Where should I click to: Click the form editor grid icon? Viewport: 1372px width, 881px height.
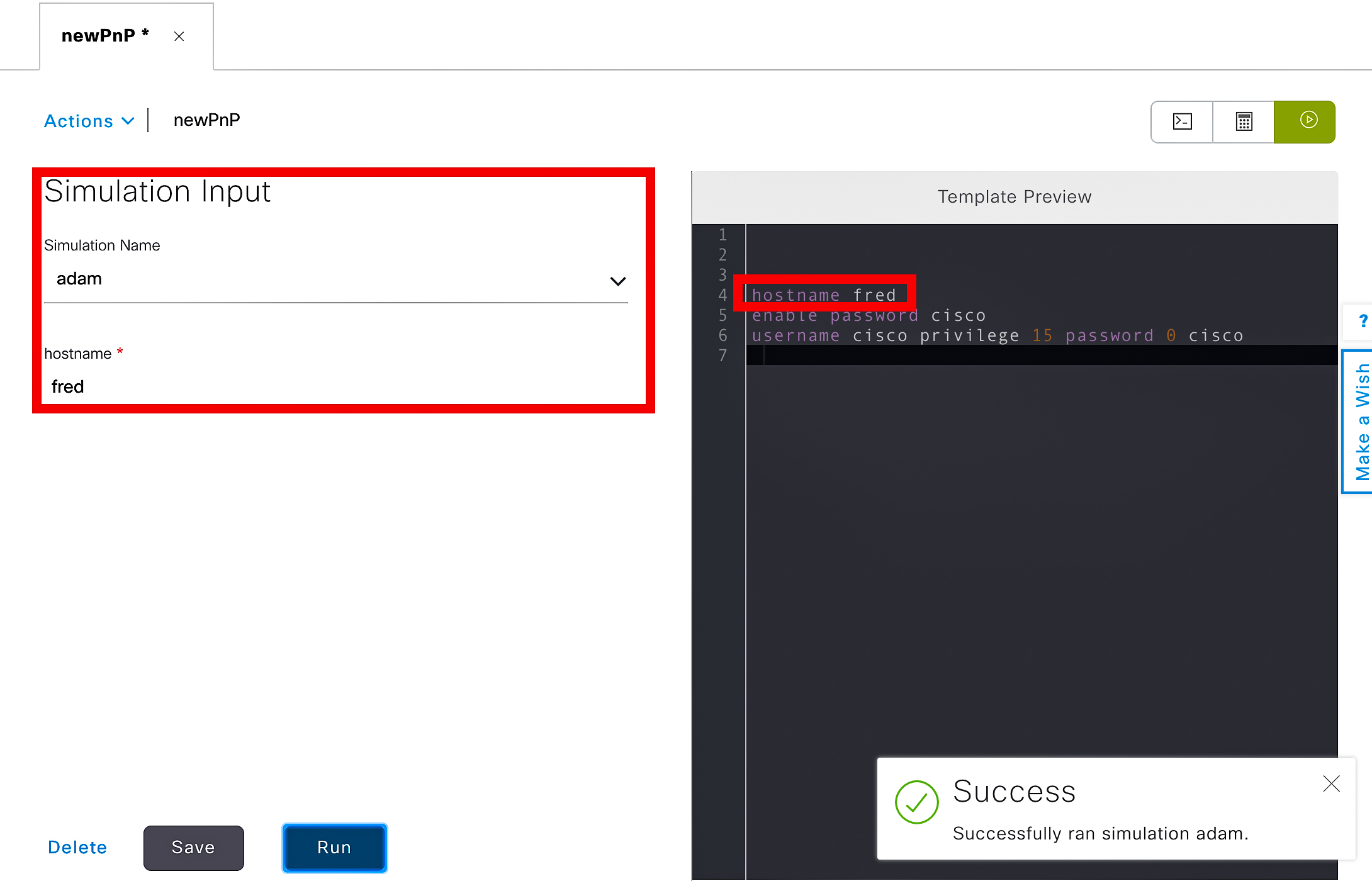(1244, 121)
